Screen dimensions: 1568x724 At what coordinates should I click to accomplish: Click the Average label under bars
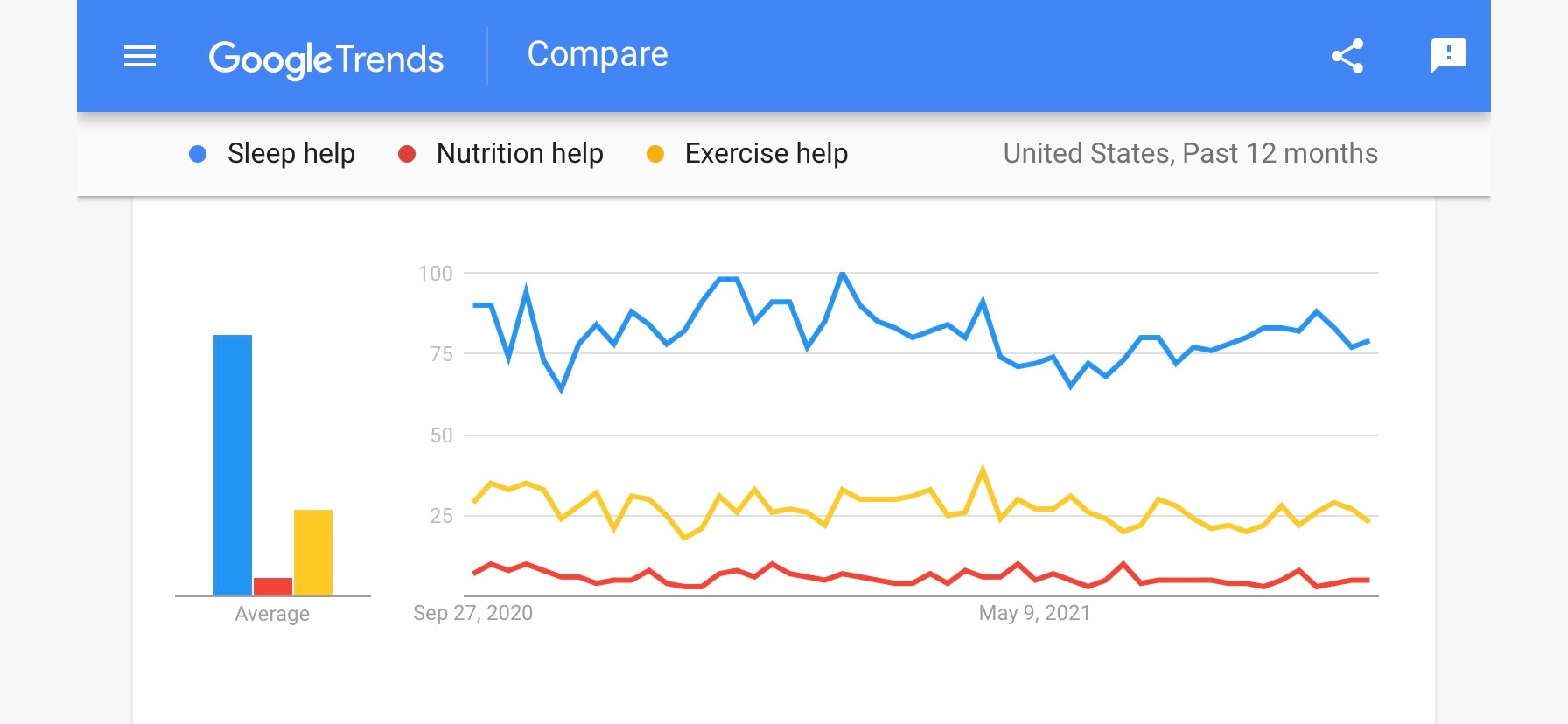coord(272,614)
